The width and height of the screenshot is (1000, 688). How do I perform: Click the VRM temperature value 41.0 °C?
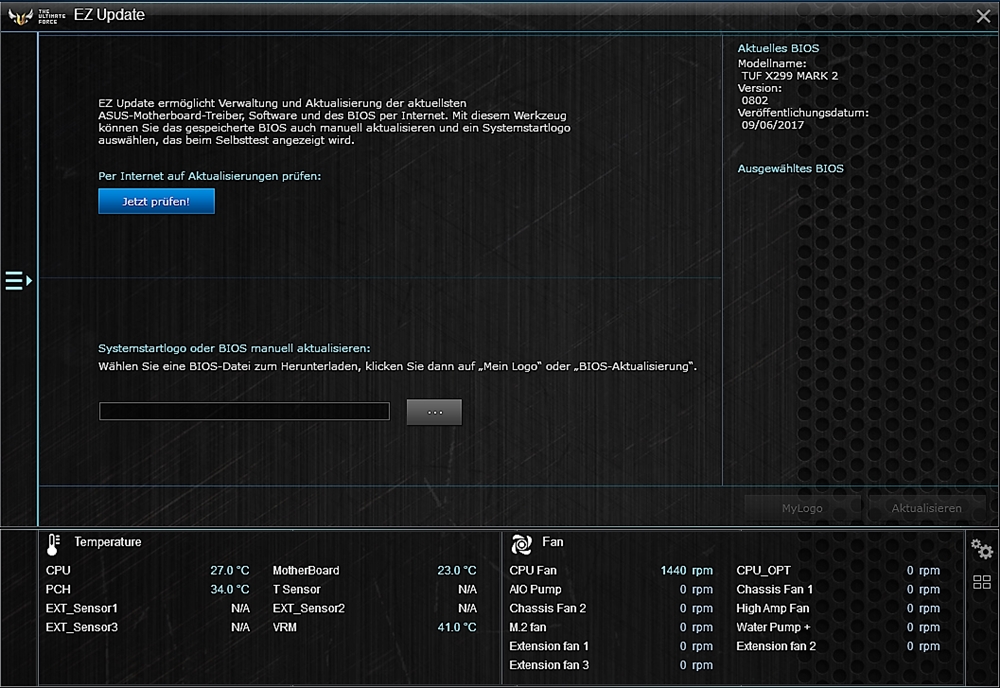point(457,627)
